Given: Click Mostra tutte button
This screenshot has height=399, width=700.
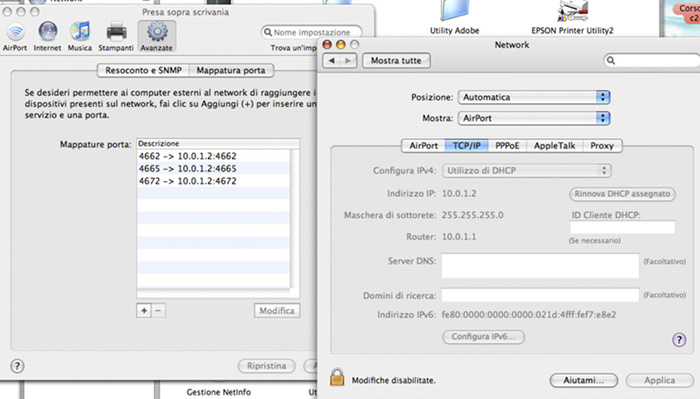Looking at the screenshot, I should point(396,60).
